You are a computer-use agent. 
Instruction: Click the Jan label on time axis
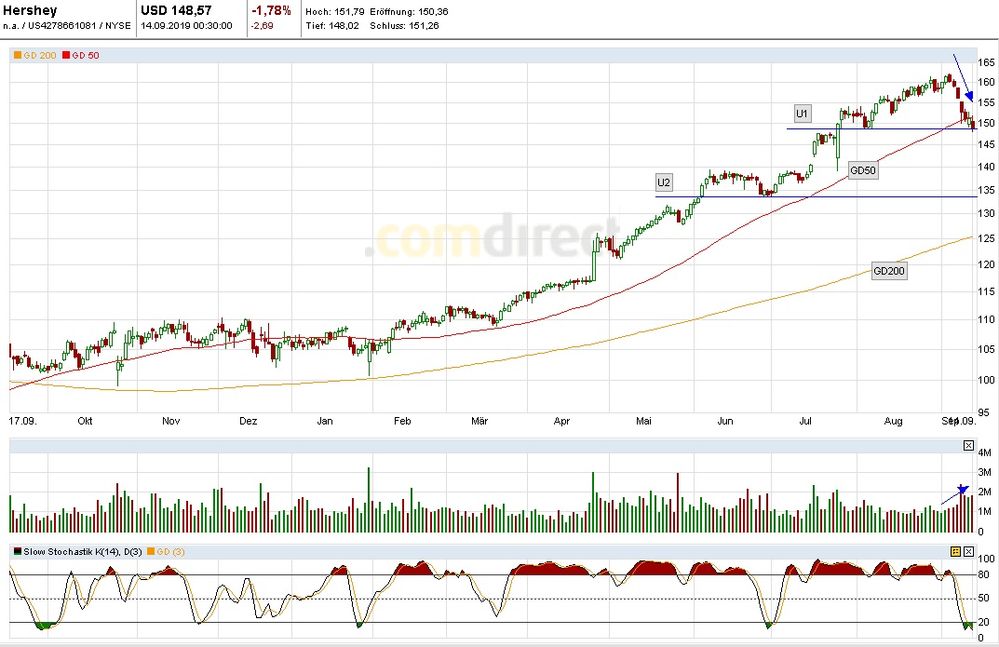325,421
